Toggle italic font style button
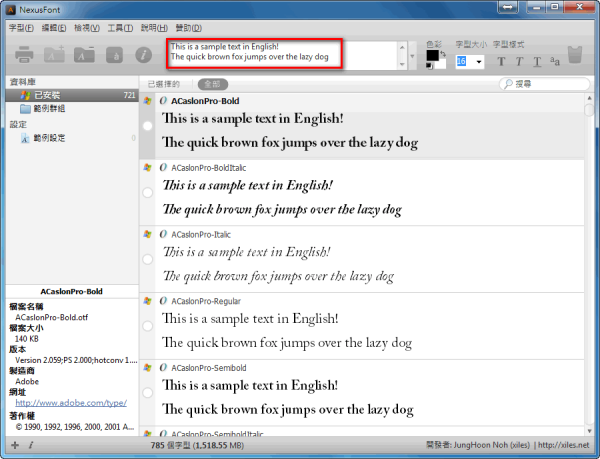 [520, 62]
